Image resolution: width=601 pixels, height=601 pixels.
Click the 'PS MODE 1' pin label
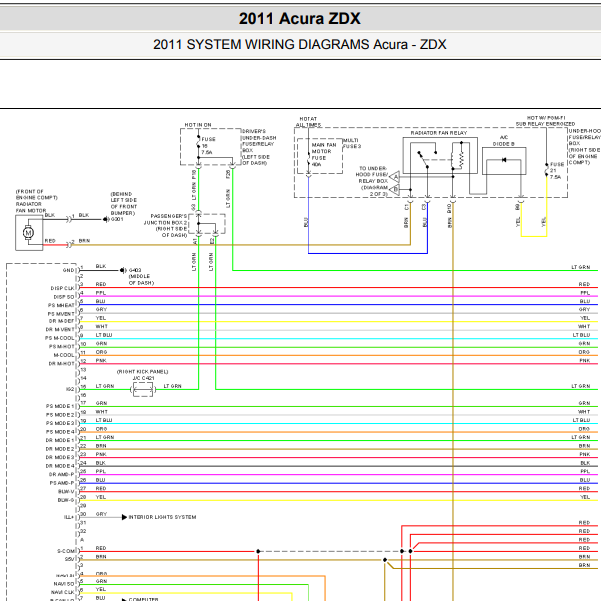click(60, 406)
